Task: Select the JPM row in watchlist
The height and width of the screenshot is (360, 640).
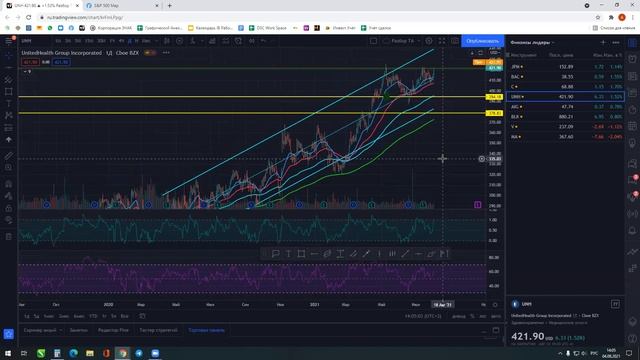Action: (565, 67)
